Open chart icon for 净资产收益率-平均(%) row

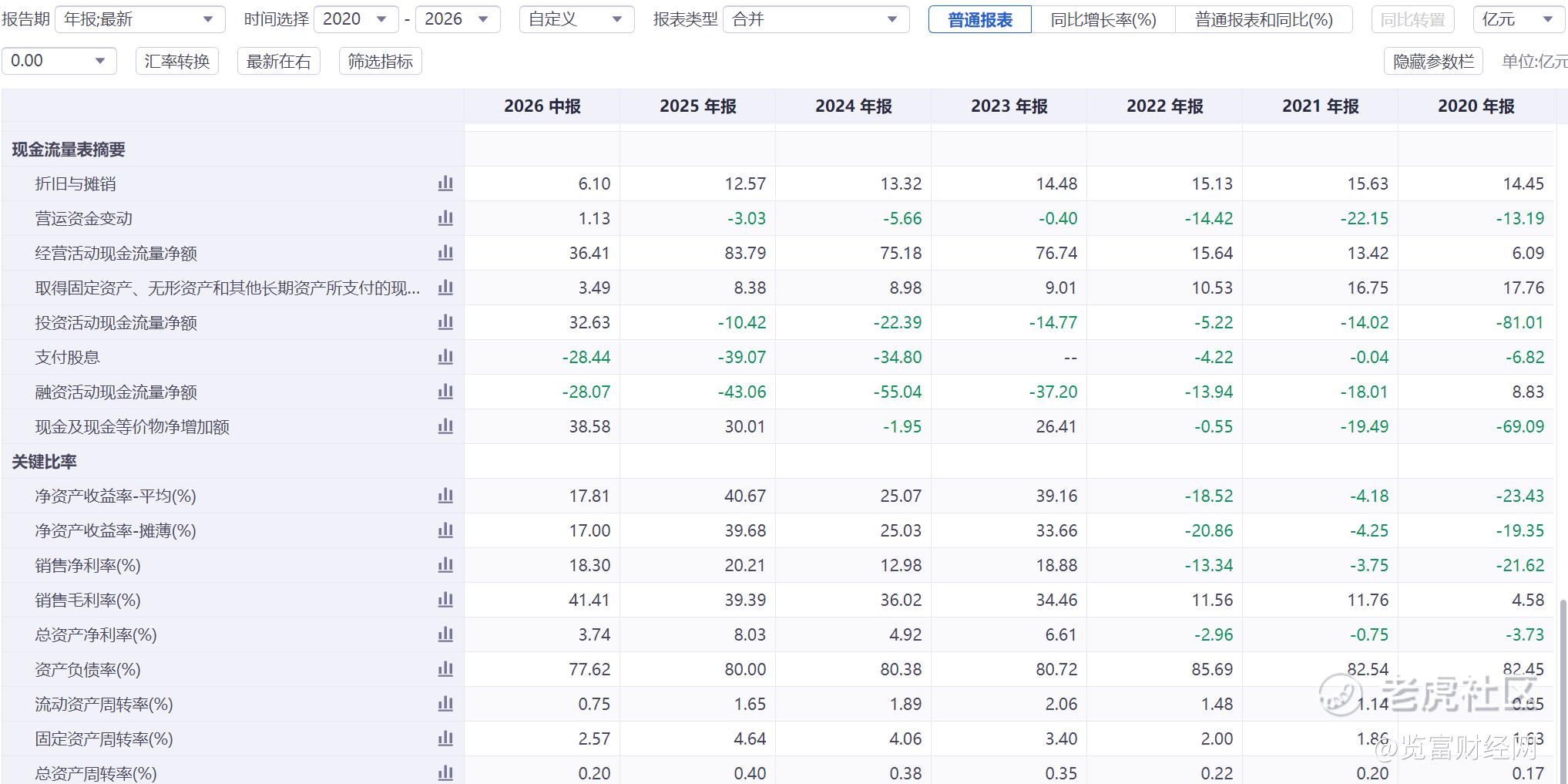[445, 496]
